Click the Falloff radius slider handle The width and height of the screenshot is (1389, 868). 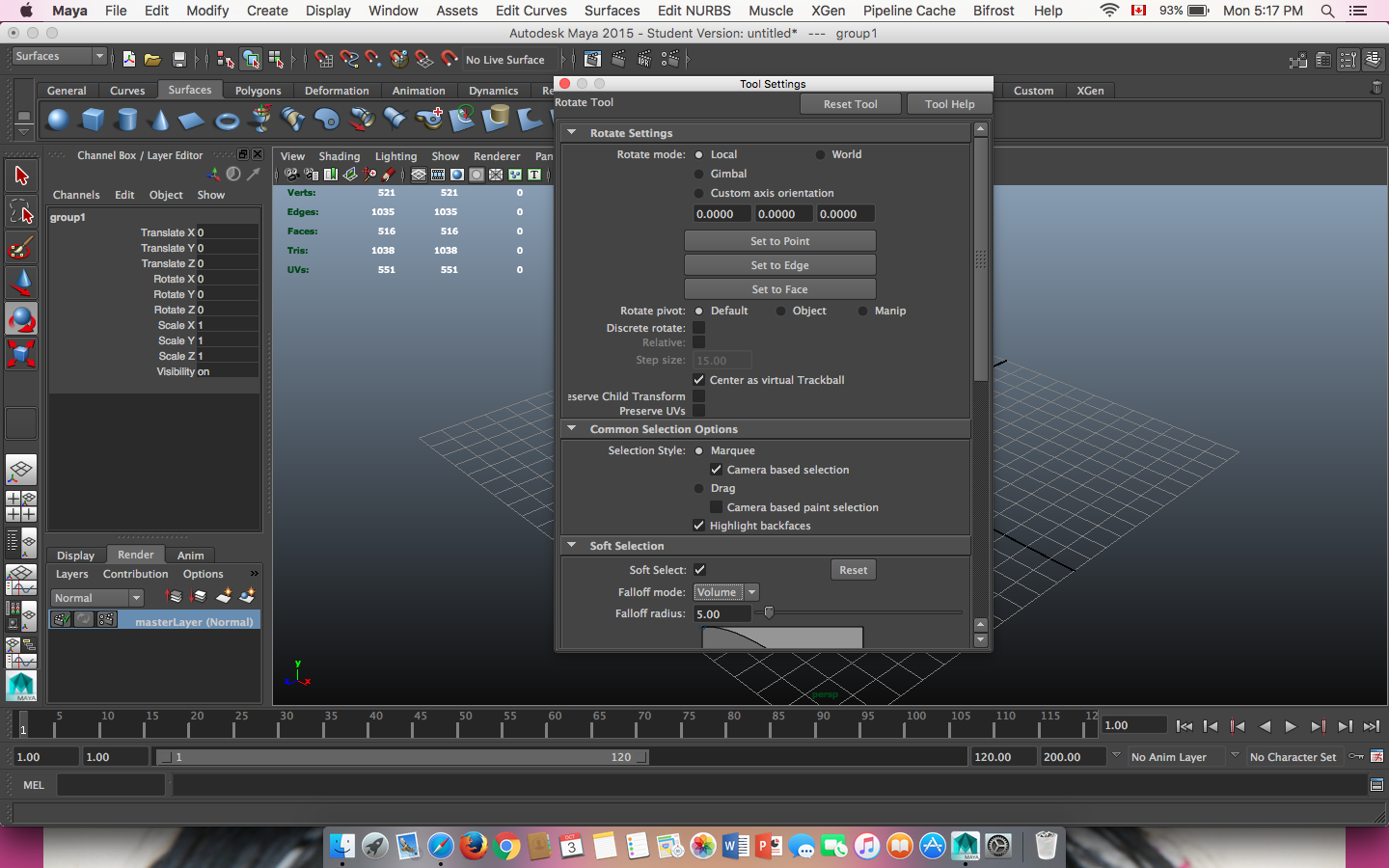[769, 612]
